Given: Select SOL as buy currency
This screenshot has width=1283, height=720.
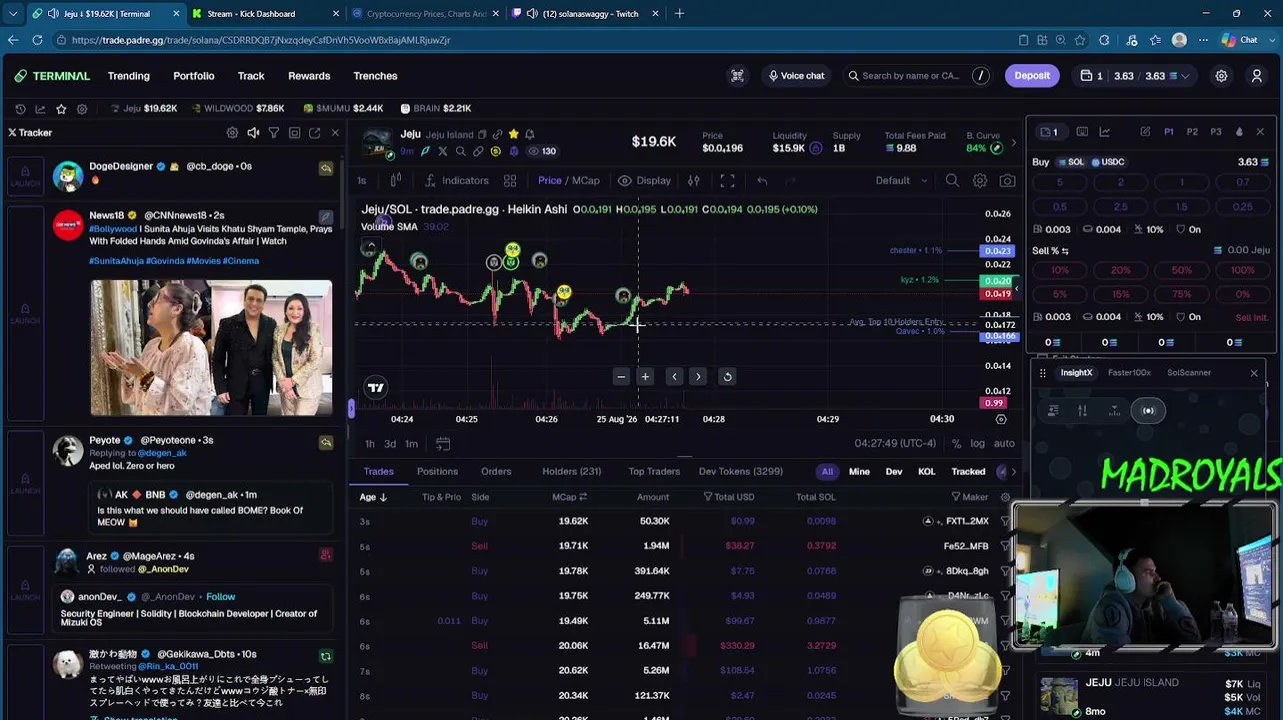Looking at the screenshot, I should [x=1070, y=162].
